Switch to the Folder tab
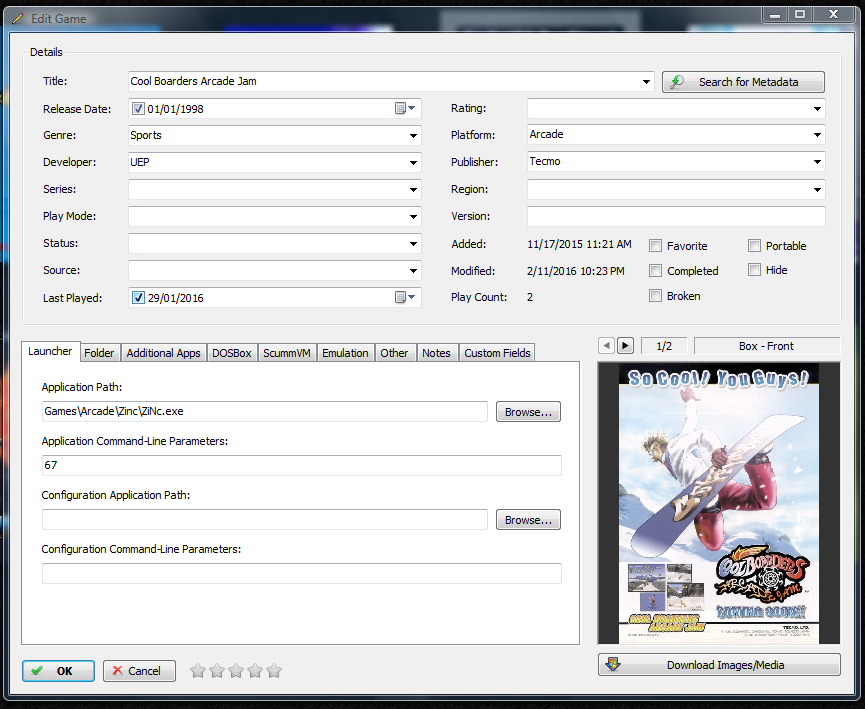 [x=99, y=353]
